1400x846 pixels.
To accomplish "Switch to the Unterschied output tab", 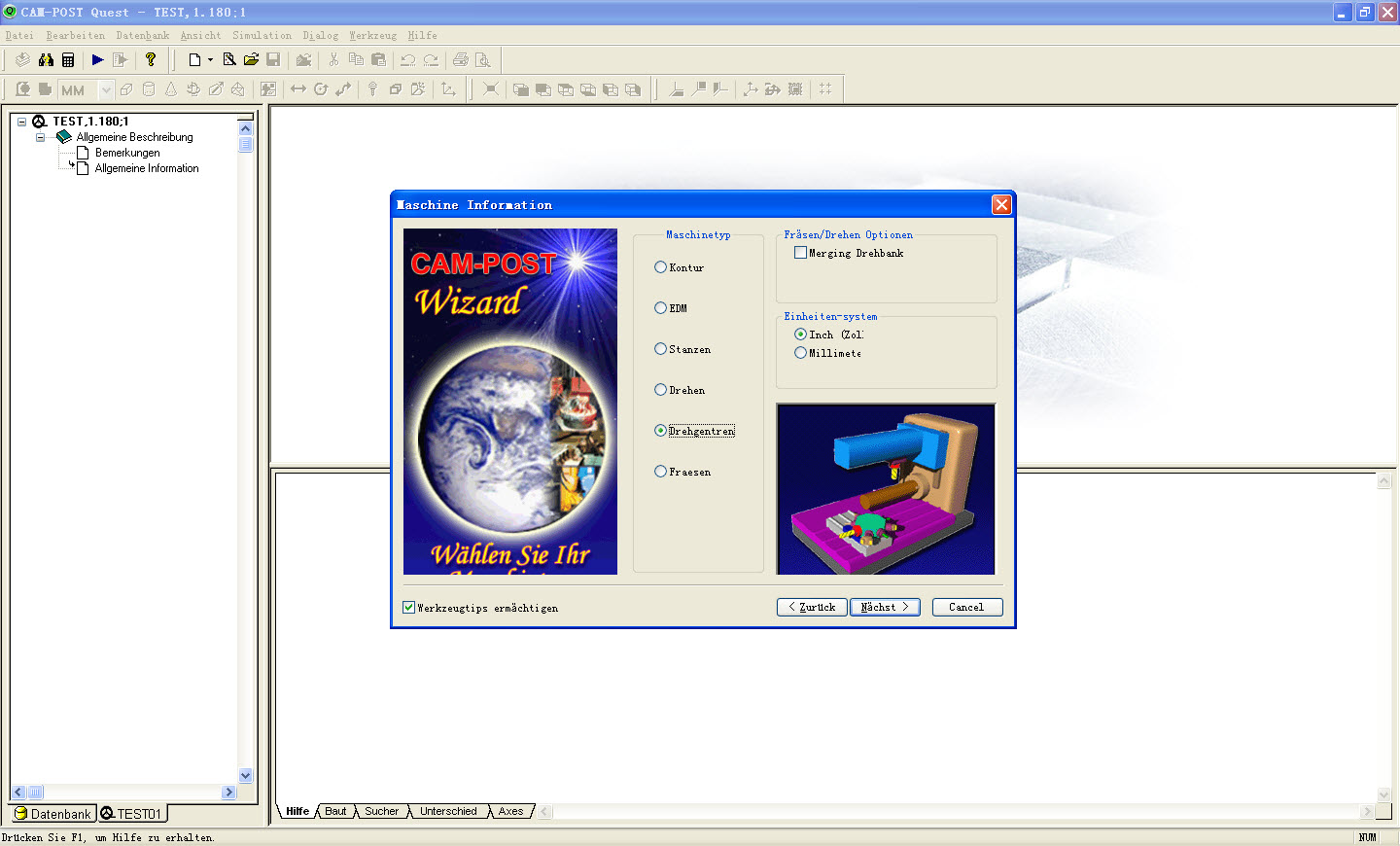I will 448,811.
